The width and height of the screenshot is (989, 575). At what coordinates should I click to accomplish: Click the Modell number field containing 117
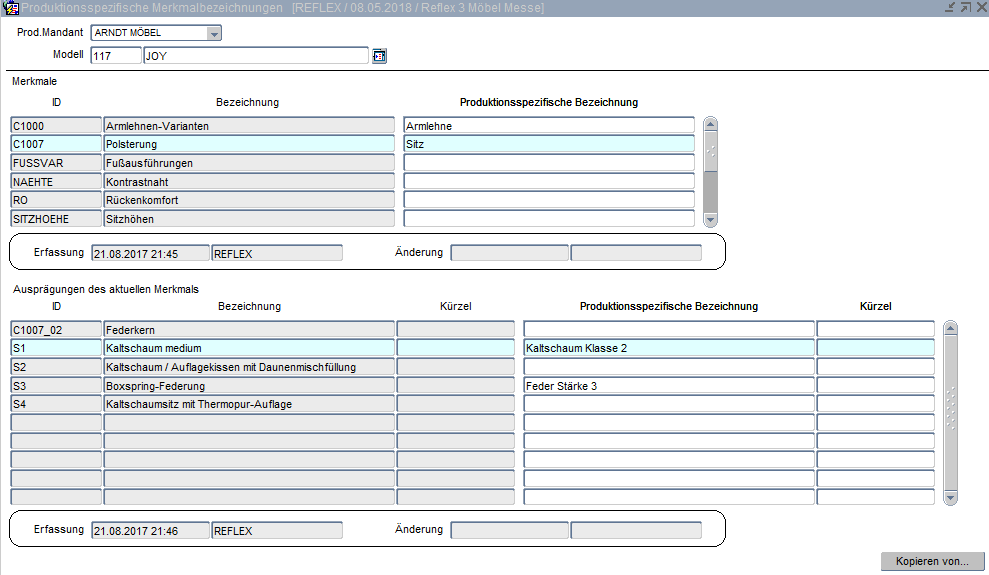point(116,56)
